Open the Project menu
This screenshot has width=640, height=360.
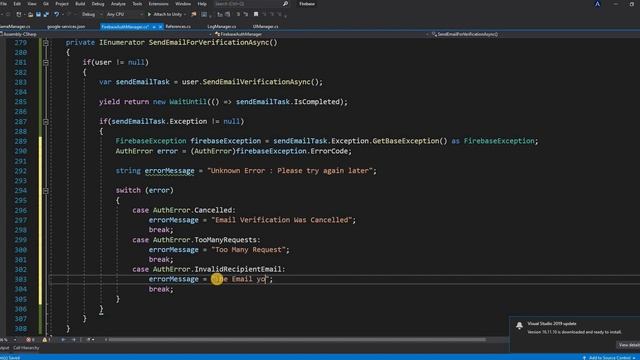point(62,4)
